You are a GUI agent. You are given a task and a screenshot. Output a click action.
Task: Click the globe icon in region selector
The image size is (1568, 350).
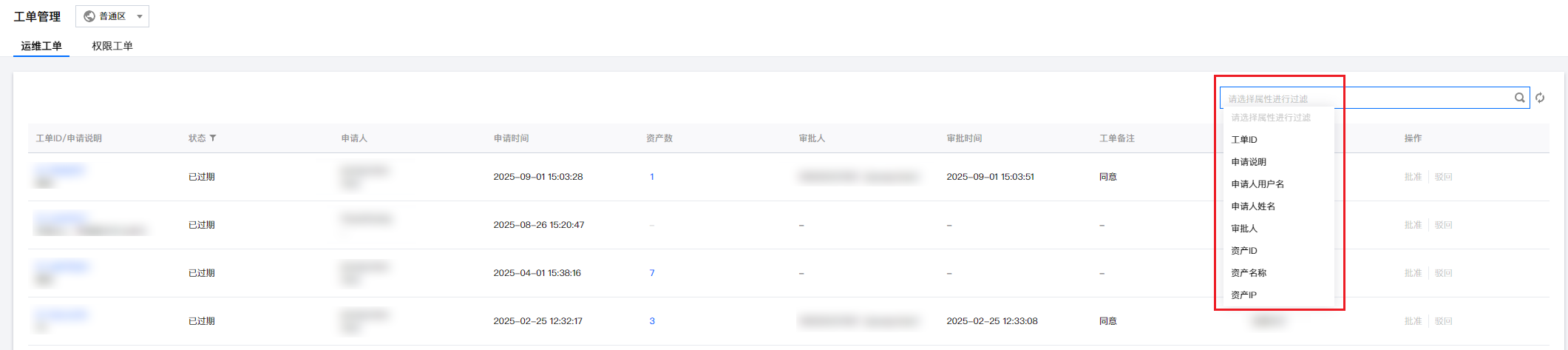tap(89, 16)
